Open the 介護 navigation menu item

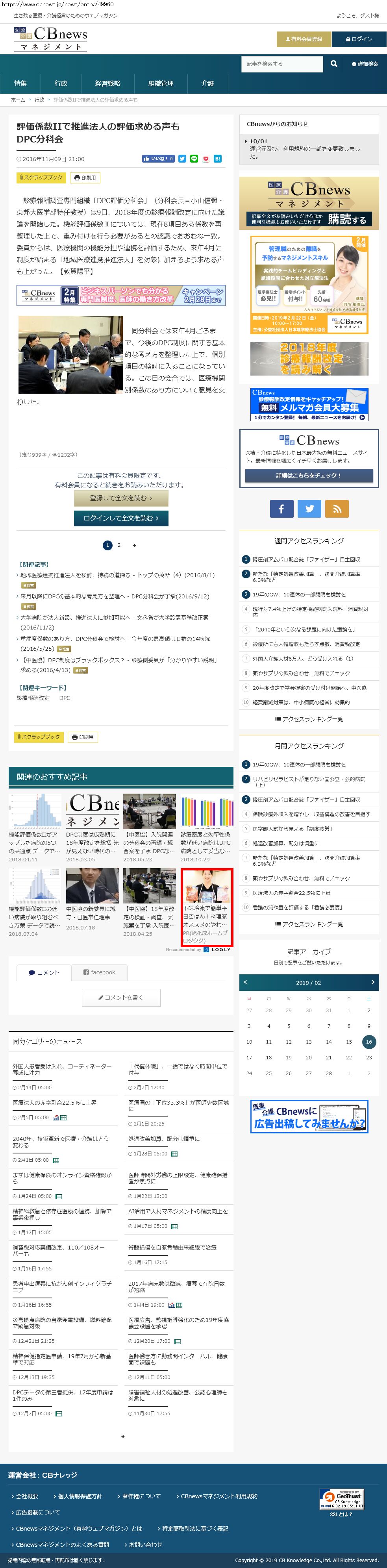pos(207,83)
